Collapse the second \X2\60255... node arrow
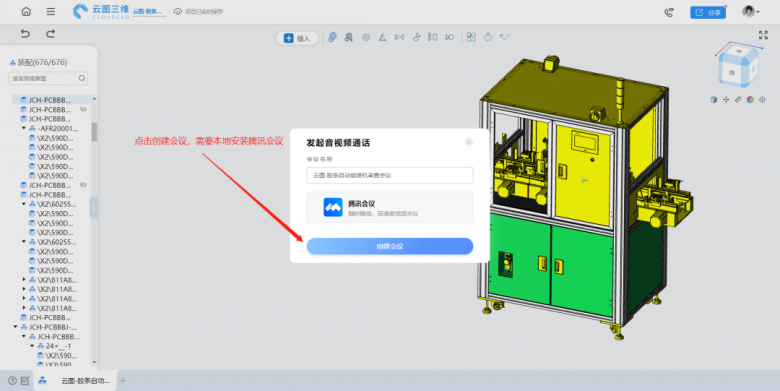Viewport: 780px width, 391px height. [23, 242]
